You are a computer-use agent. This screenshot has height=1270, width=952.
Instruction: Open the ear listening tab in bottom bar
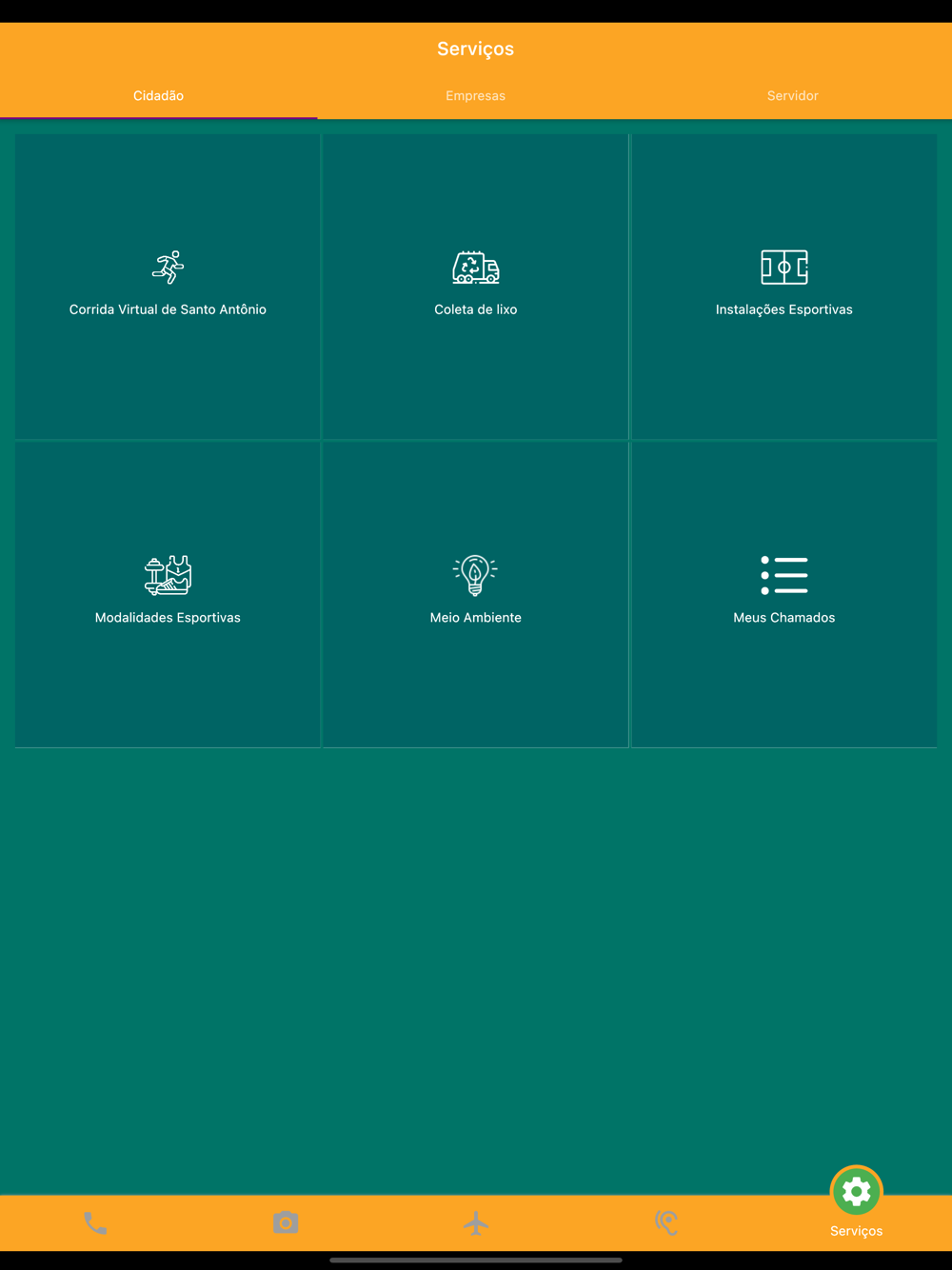666,1222
